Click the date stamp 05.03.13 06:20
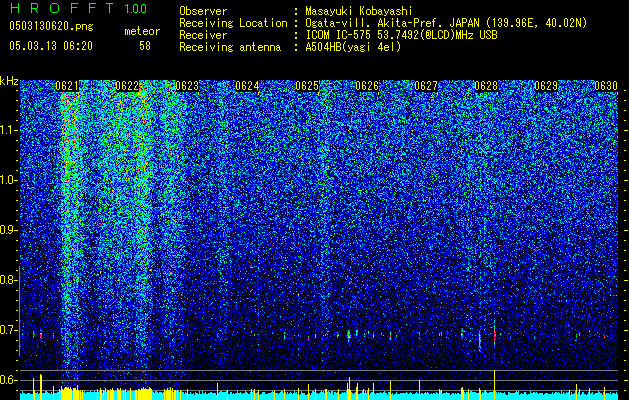Screen dimensions: 629x400 (51, 46)
